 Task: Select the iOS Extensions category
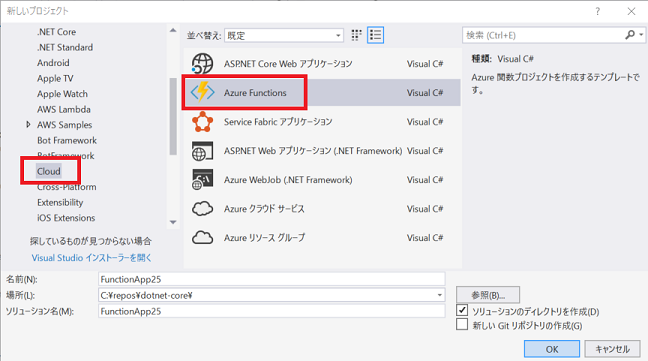66,218
